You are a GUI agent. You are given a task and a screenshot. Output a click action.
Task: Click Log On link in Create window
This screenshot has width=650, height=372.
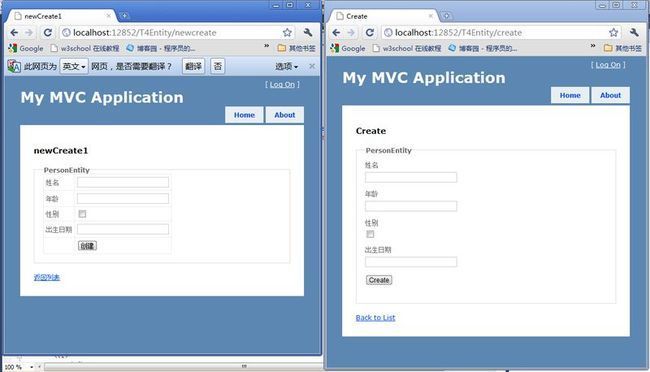point(608,65)
